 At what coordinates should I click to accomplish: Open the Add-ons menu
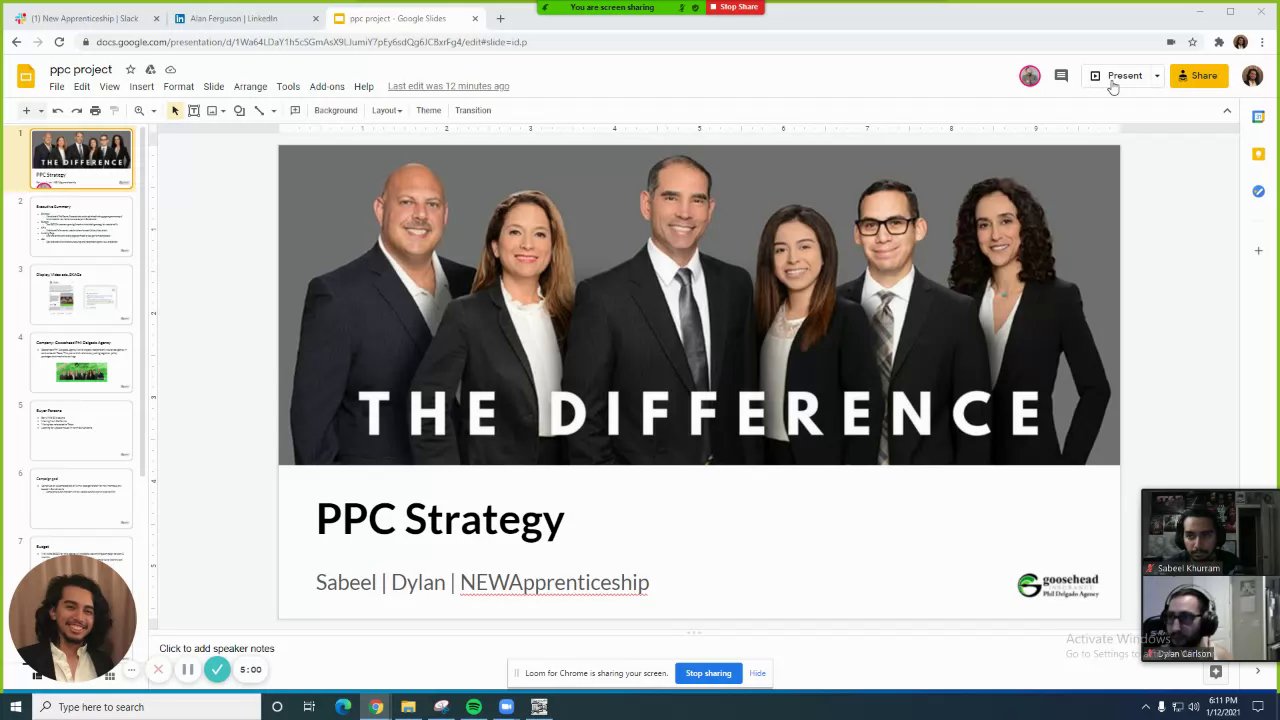[327, 87]
